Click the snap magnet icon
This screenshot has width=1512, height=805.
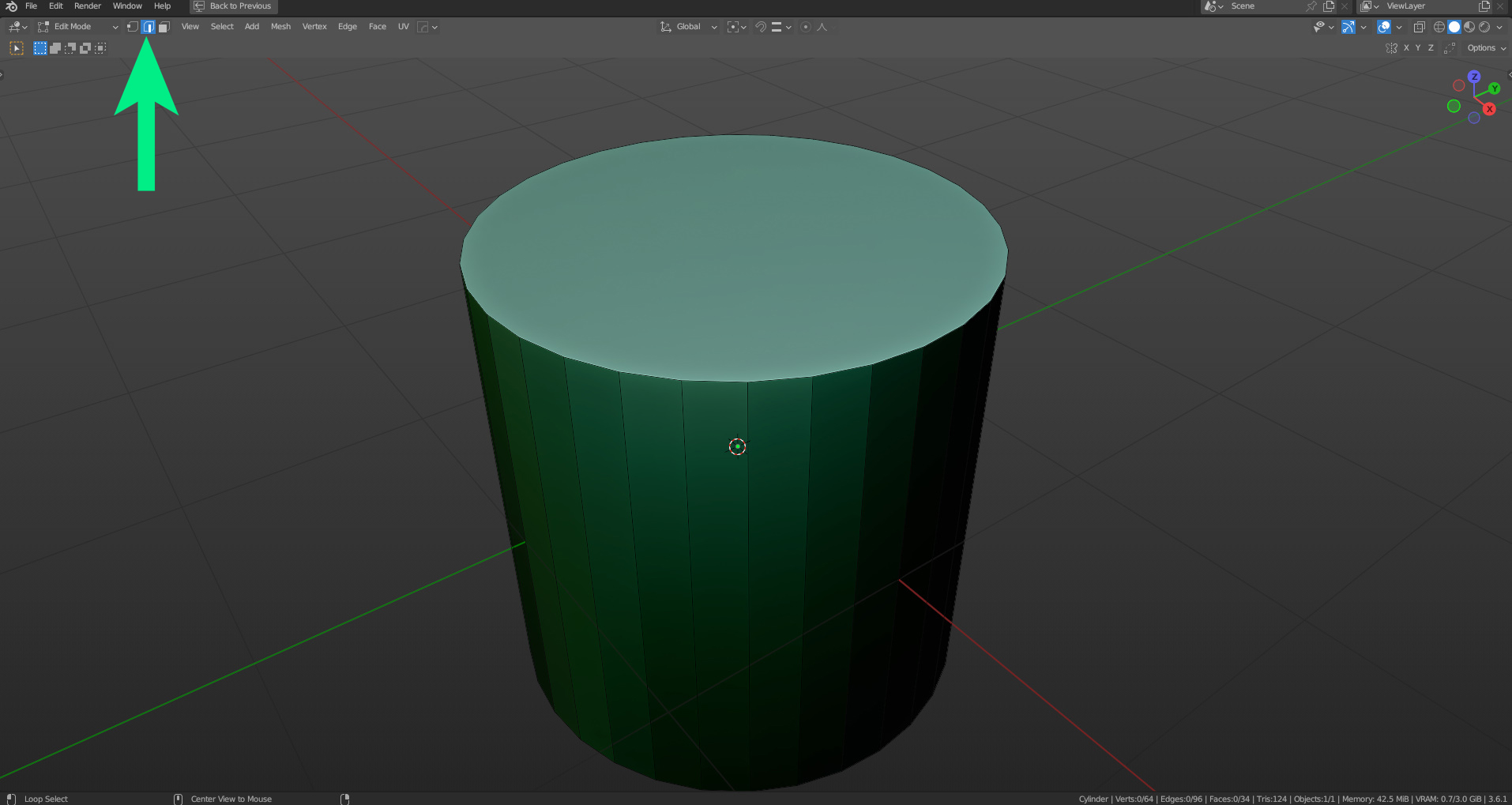coord(761,27)
